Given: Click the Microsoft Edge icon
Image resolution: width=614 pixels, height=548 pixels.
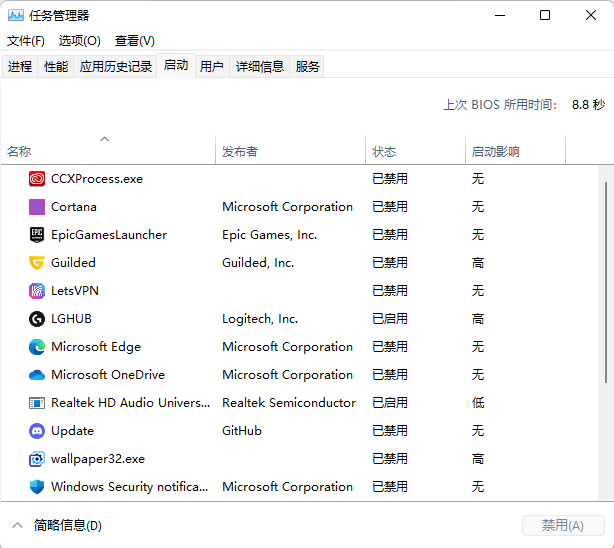Looking at the screenshot, I should click(37, 347).
